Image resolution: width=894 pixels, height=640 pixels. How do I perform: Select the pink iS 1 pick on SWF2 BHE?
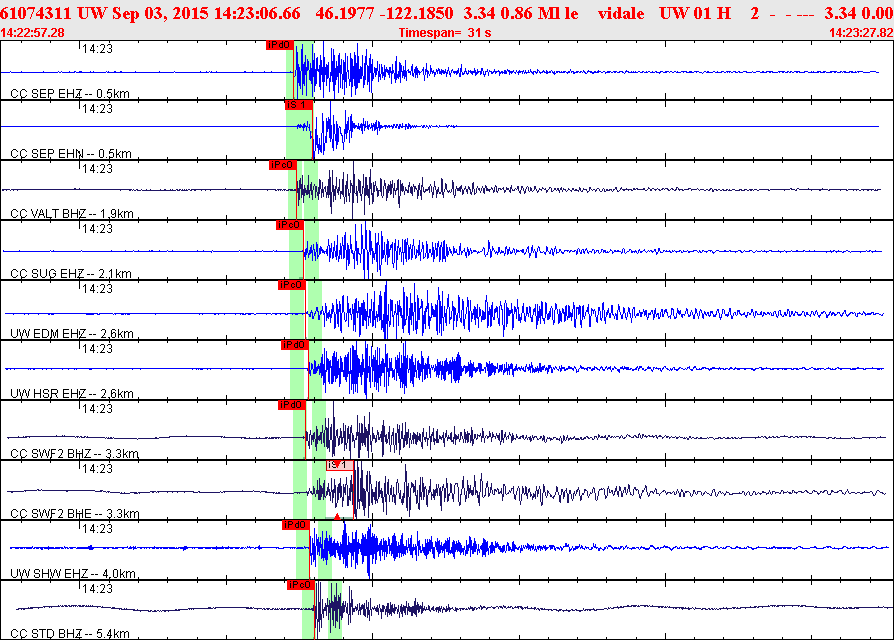coord(339,465)
